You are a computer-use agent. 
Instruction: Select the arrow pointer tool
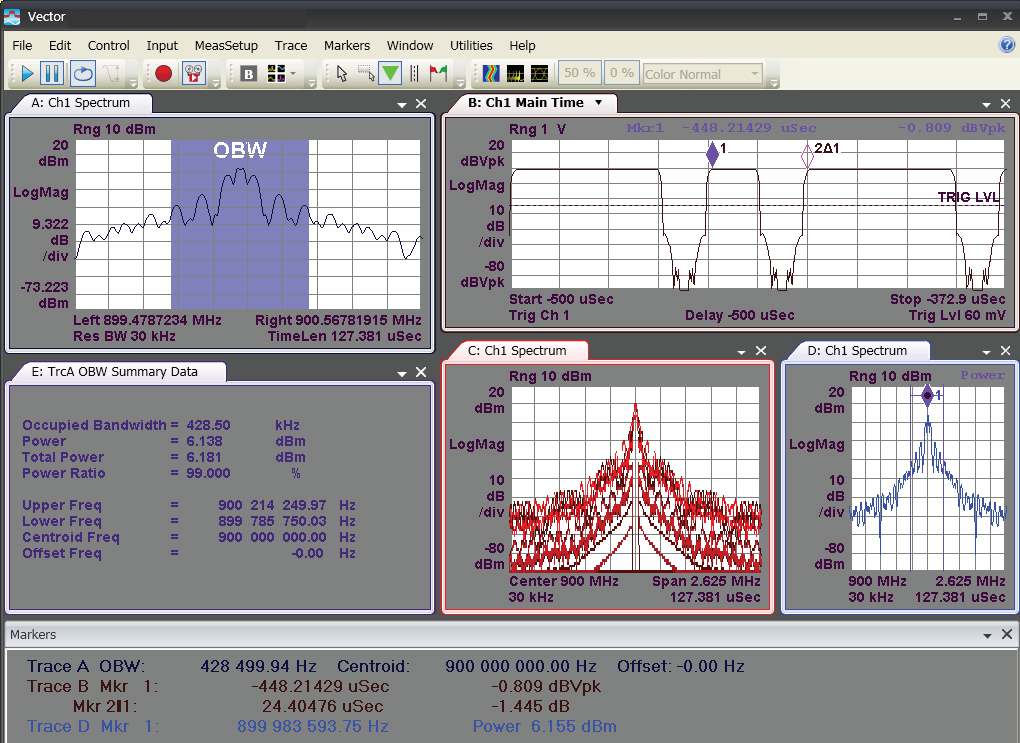[341, 73]
